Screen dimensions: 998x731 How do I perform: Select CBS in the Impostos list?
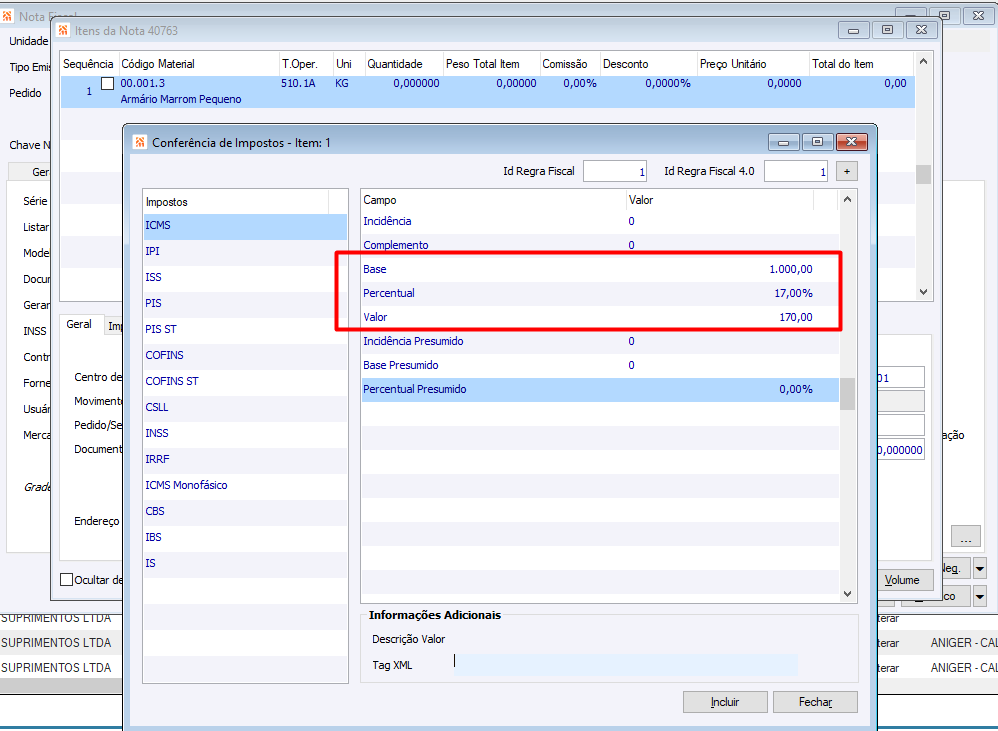[245, 511]
